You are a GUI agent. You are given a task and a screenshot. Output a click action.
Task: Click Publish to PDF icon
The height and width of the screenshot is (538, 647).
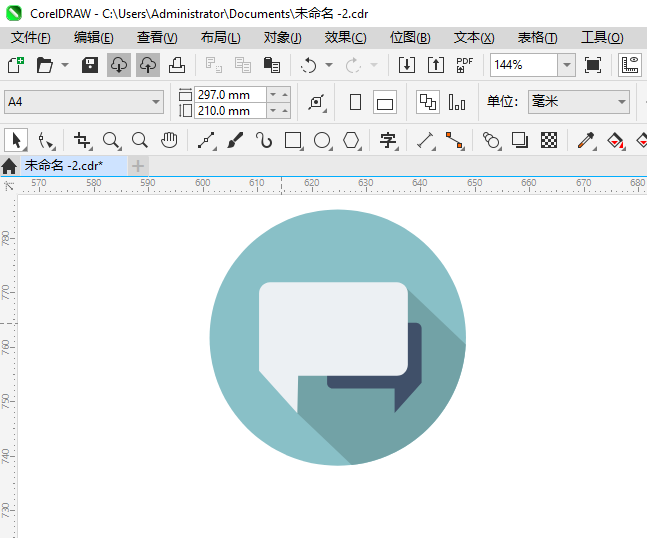(464, 65)
